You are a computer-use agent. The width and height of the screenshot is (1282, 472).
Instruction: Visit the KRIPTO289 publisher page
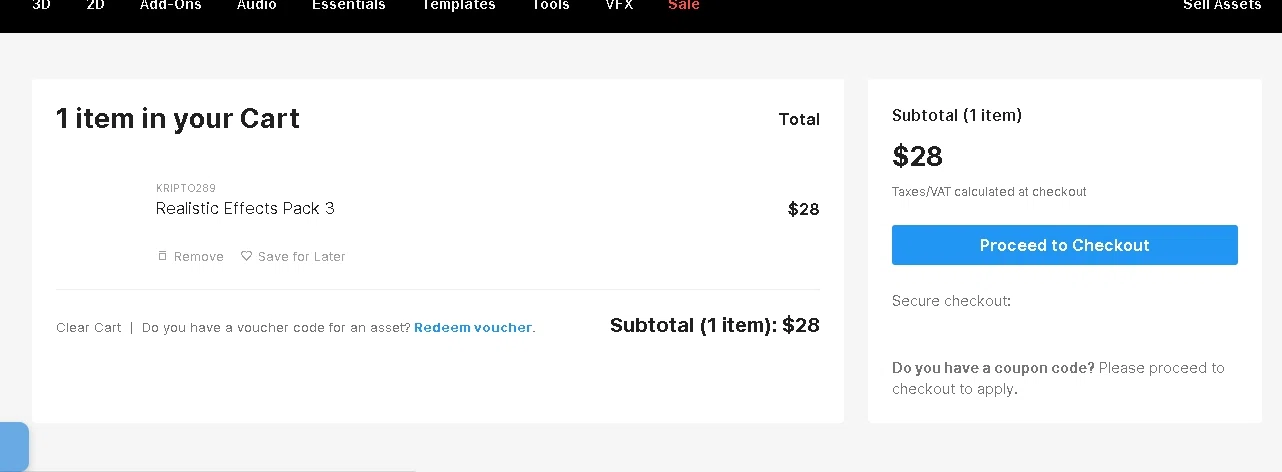(x=186, y=188)
